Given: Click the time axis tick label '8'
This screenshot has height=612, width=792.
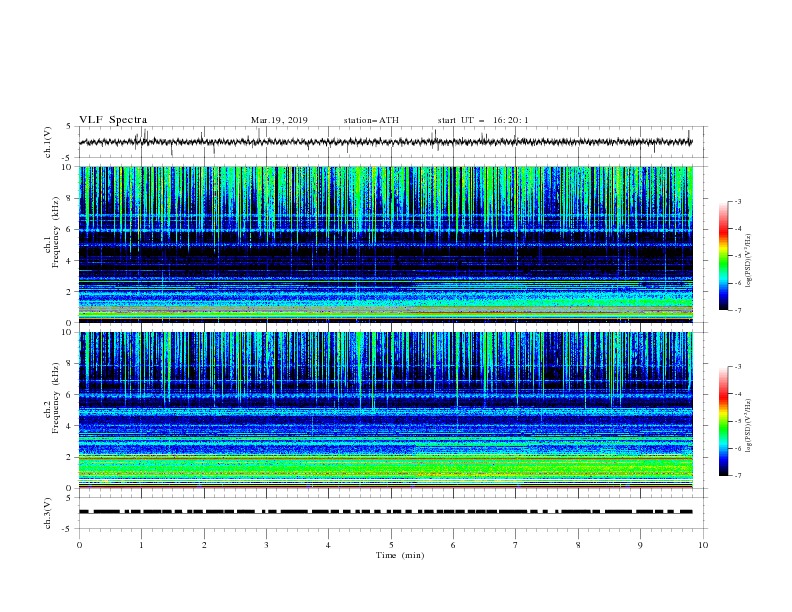Looking at the screenshot, I should click(x=578, y=545).
